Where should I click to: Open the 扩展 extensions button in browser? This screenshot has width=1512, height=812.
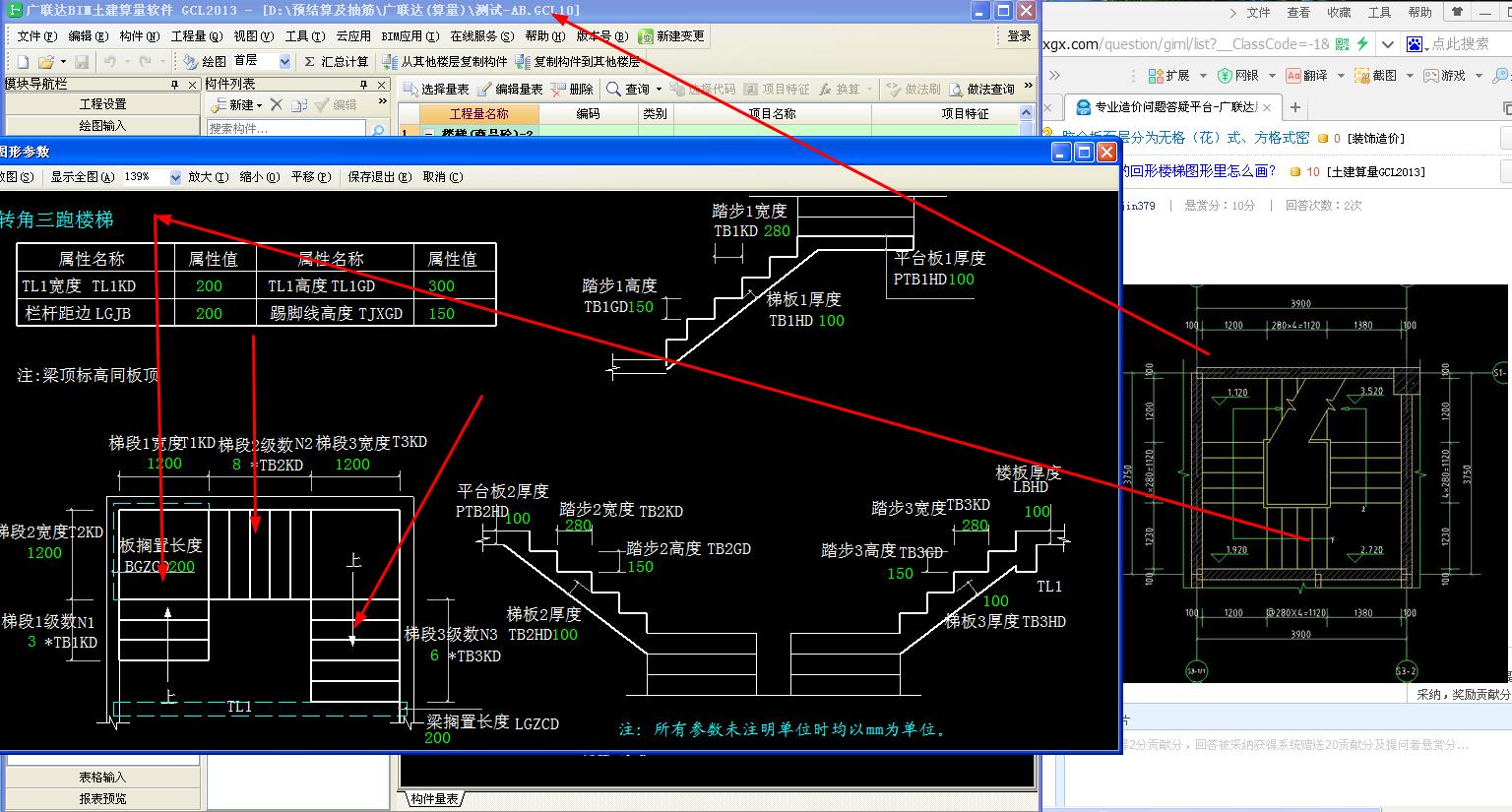(1169, 75)
